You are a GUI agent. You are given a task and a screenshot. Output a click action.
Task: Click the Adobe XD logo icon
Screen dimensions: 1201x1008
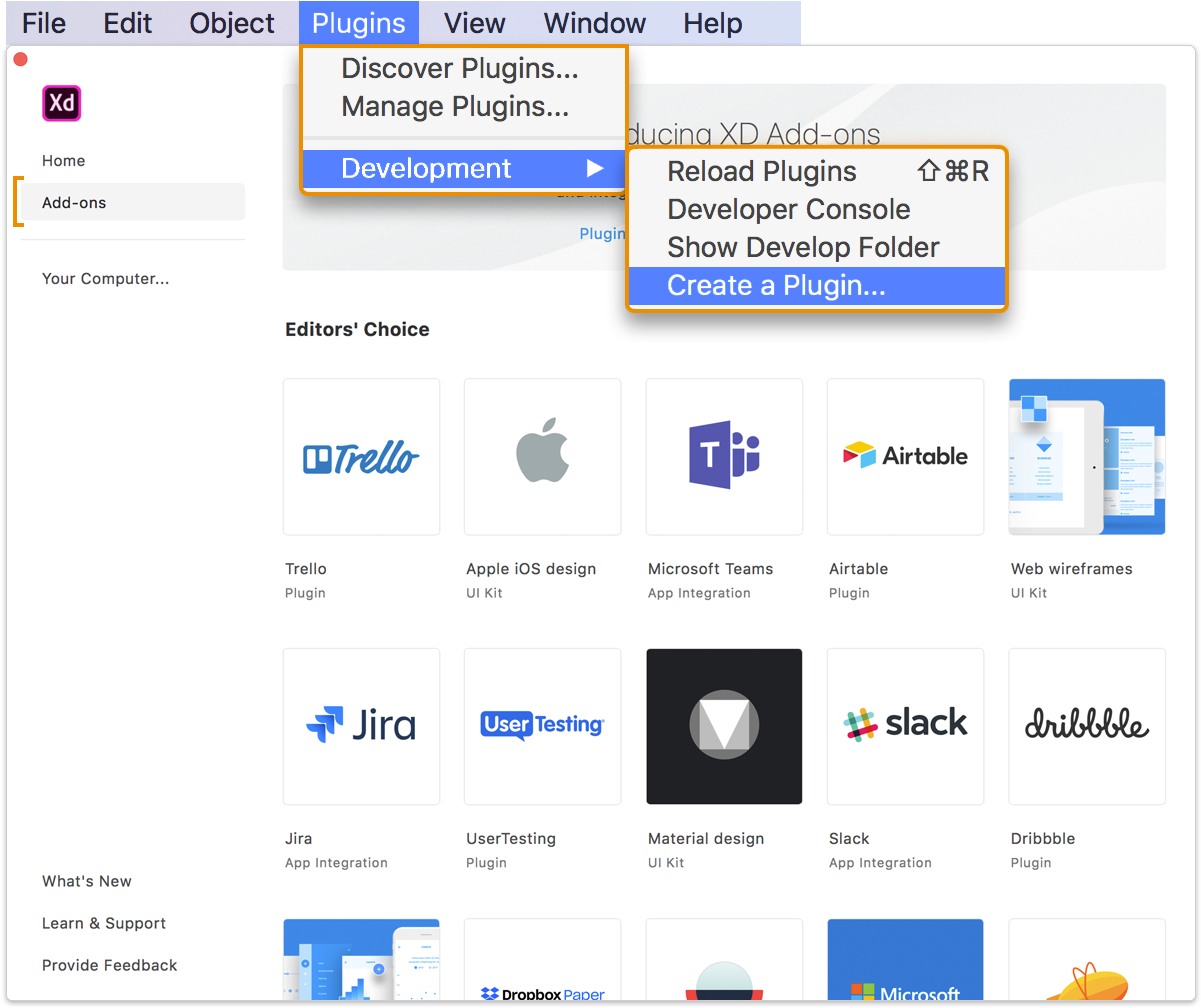pos(61,103)
